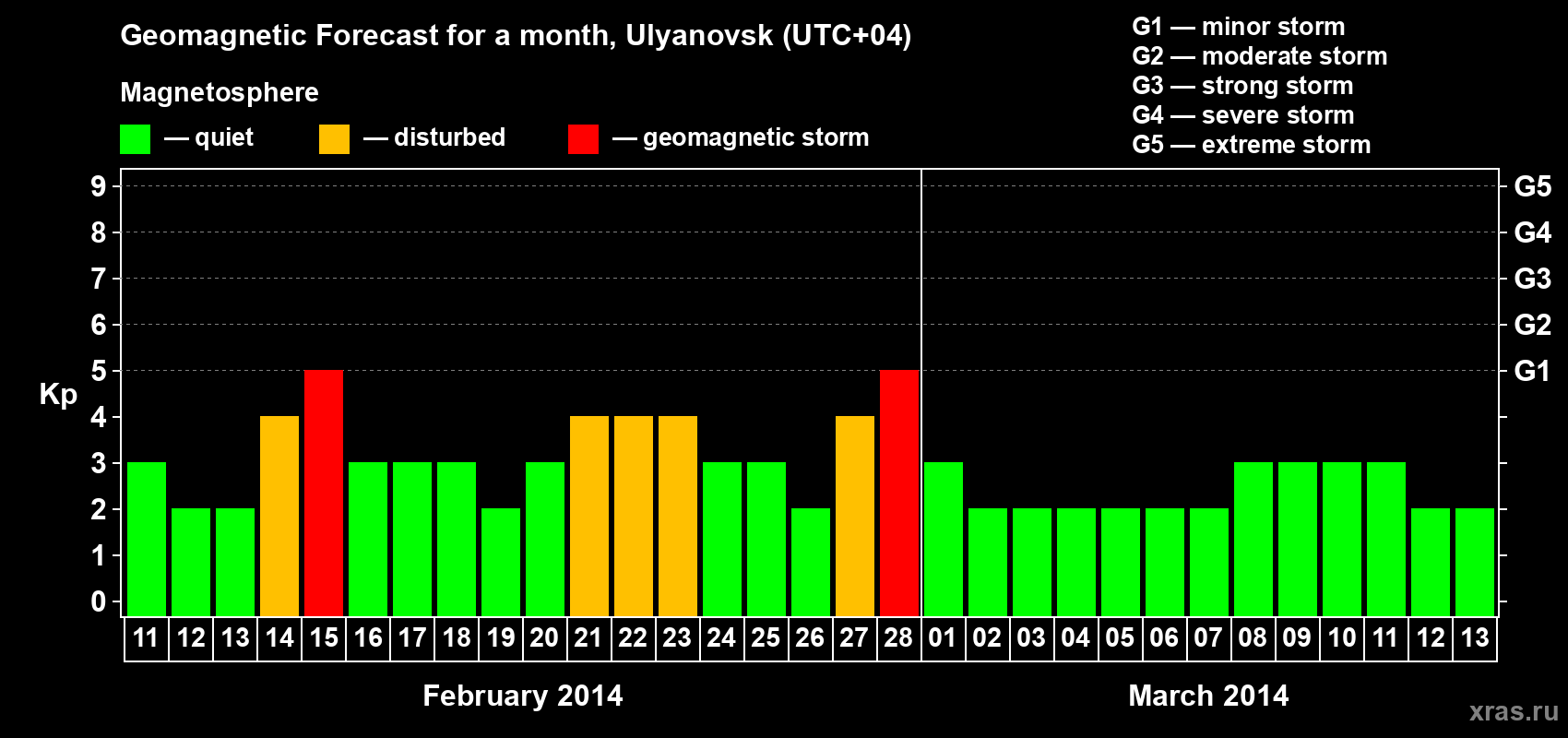The image size is (1568, 738).
Task: Select the green bar for March 01
Action: (x=944, y=539)
